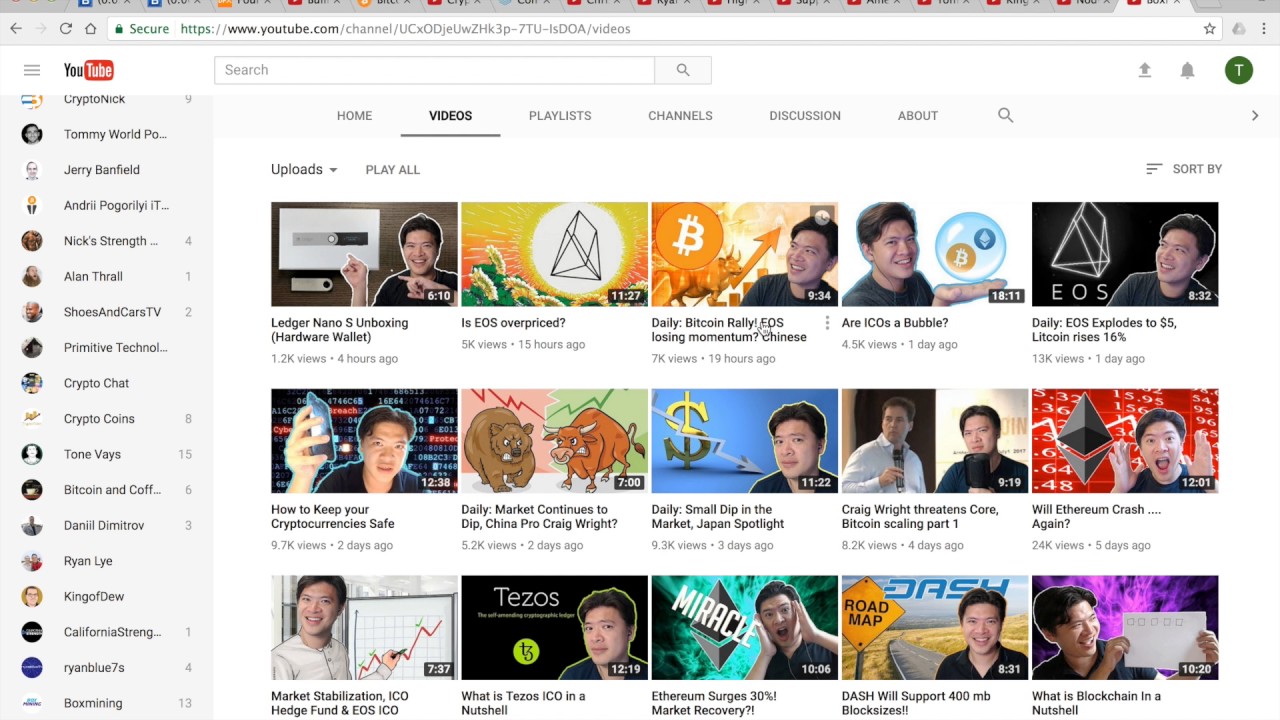The image size is (1280, 720).
Task: Open the Are ICOs a Bubble? thumbnail
Action: 935,254
